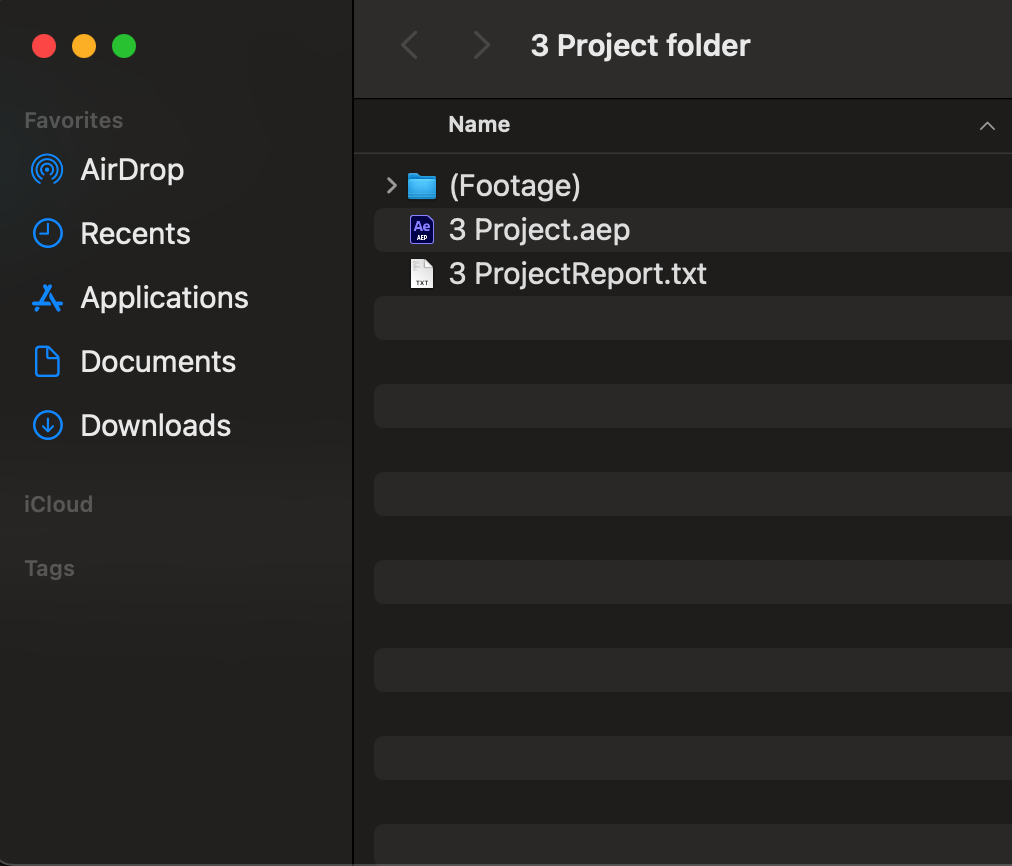Click the Applications sidebar icon

coord(47,298)
